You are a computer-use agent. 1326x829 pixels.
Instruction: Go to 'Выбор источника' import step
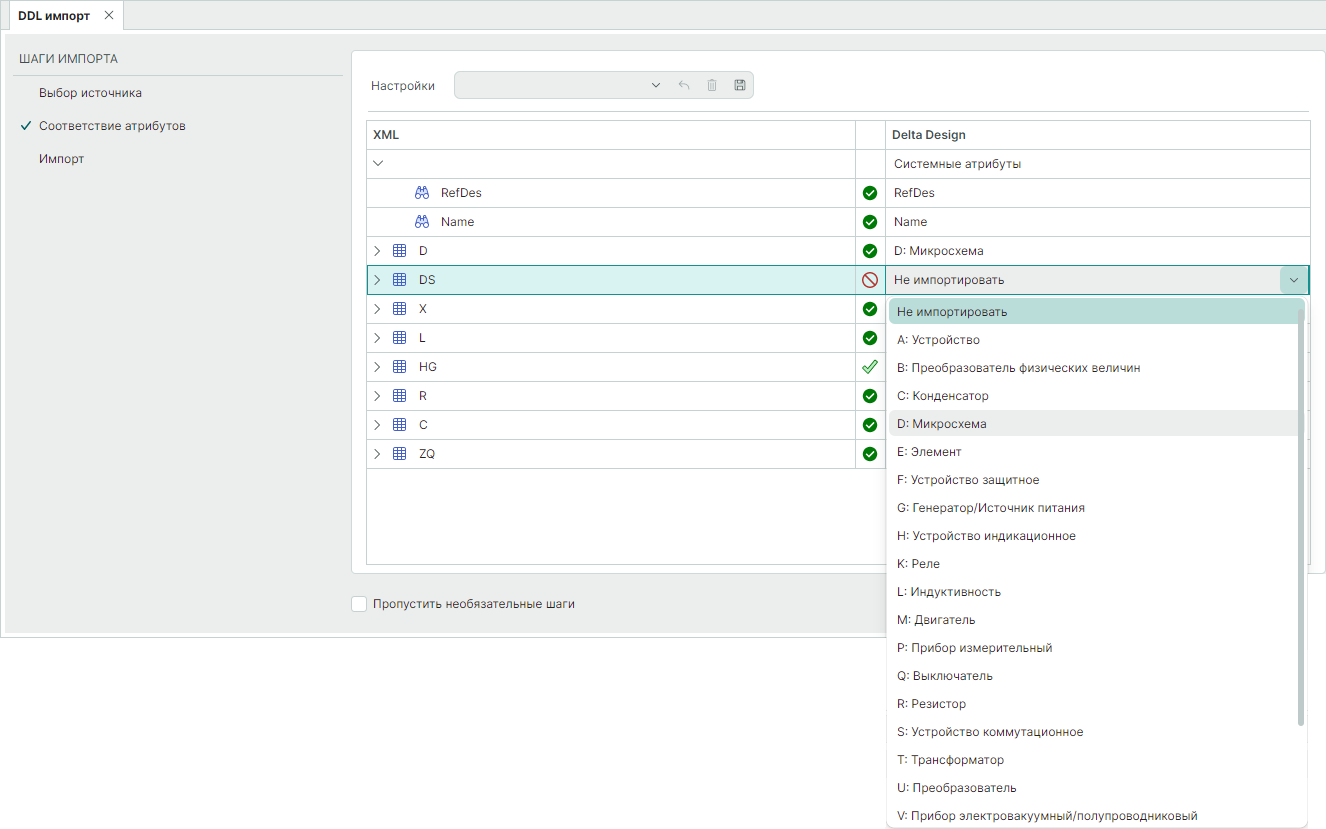point(90,93)
